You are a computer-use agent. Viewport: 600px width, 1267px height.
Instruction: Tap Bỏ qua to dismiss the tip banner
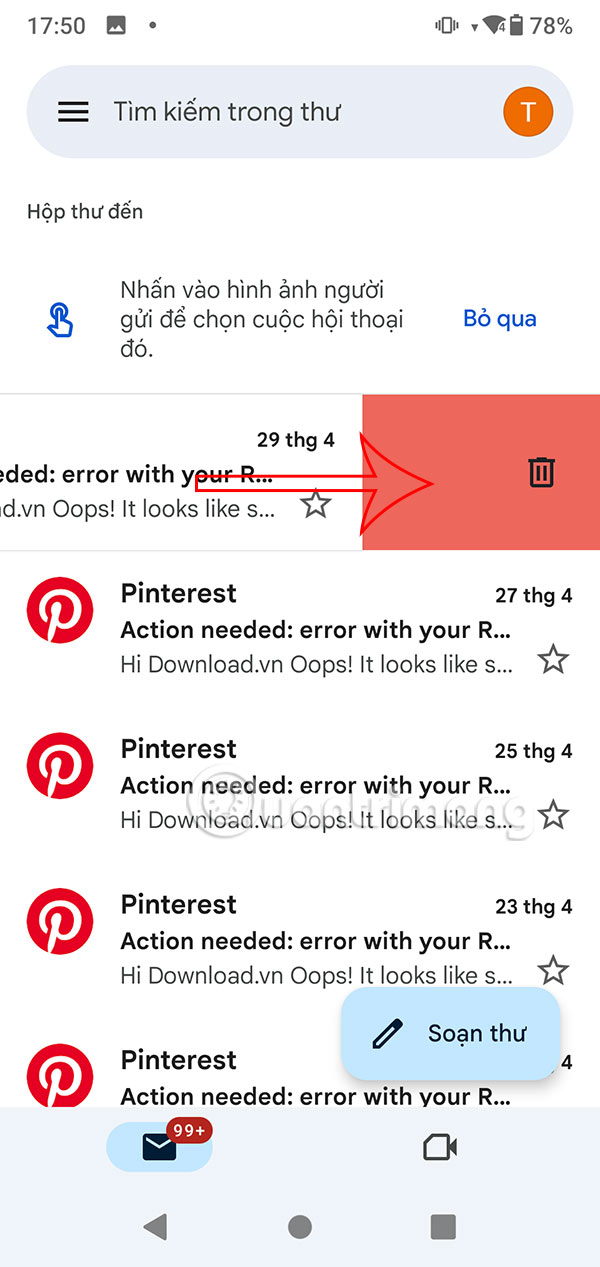(499, 318)
